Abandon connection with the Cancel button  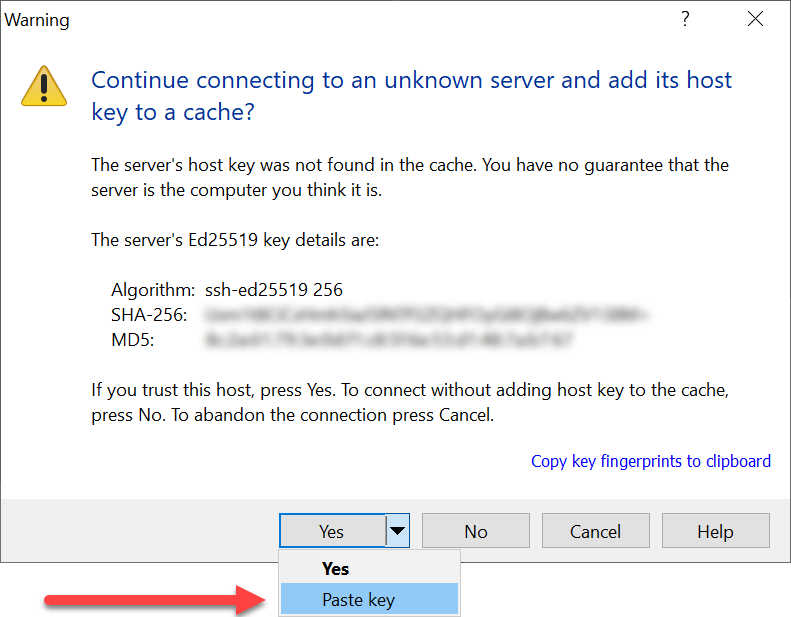pyautogui.click(x=595, y=531)
